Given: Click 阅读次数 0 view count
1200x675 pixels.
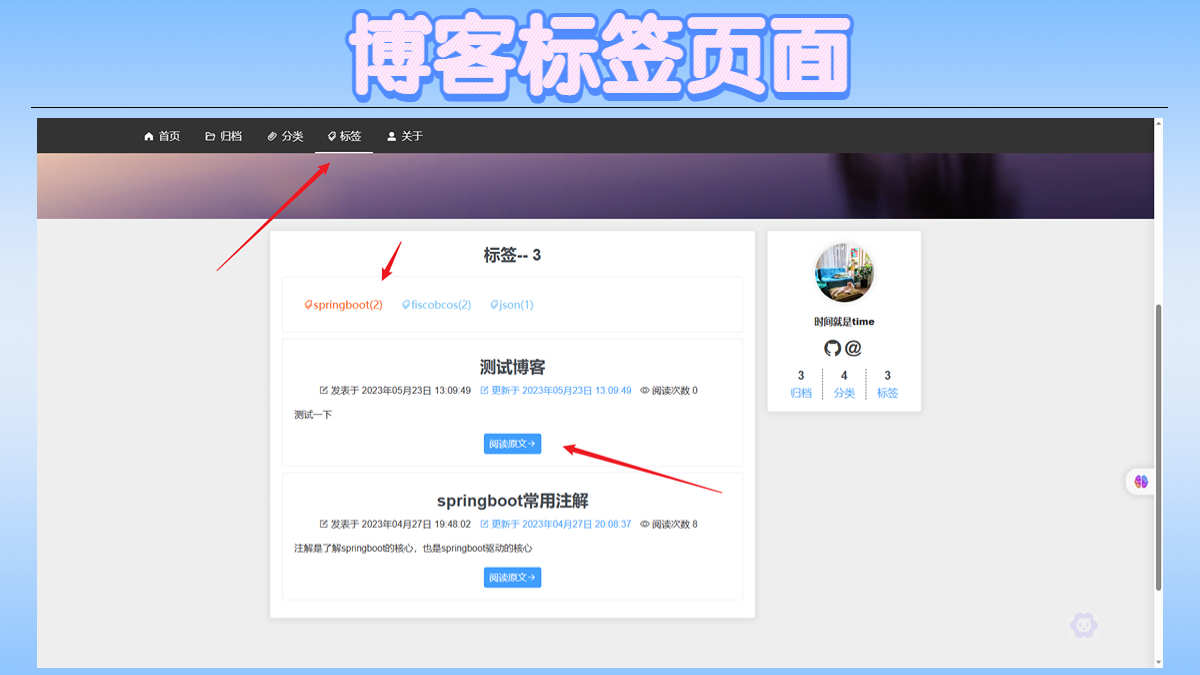Looking at the screenshot, I should click(669, 390).
